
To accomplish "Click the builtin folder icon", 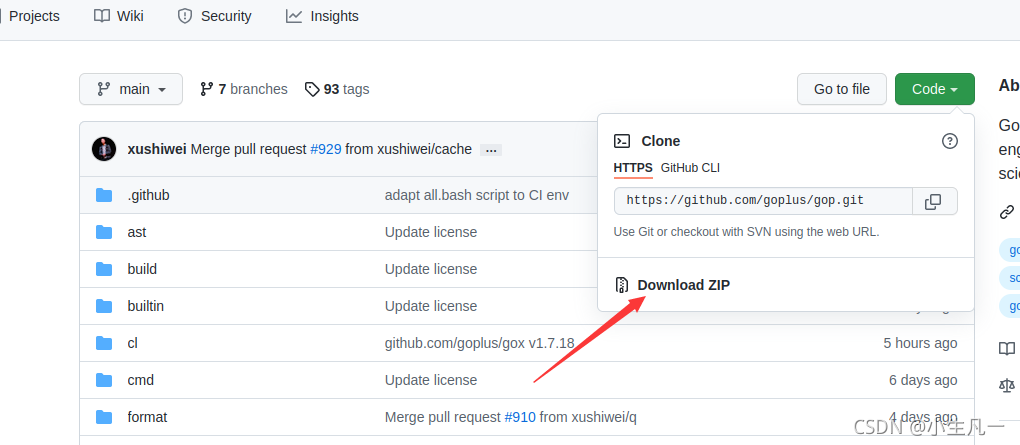I will point(104,306).
